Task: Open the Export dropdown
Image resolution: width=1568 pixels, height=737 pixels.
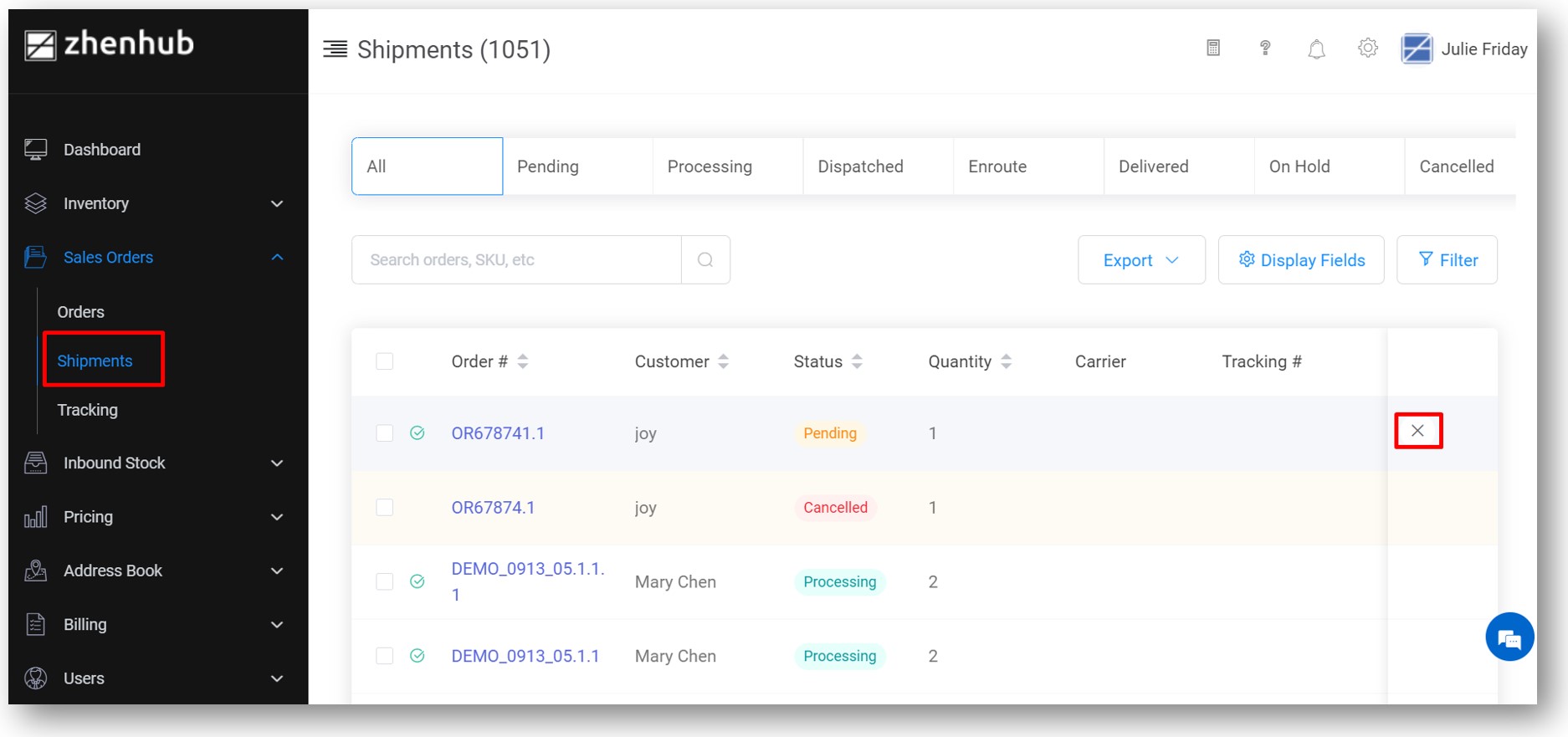Action: (x=1141, y=260)
